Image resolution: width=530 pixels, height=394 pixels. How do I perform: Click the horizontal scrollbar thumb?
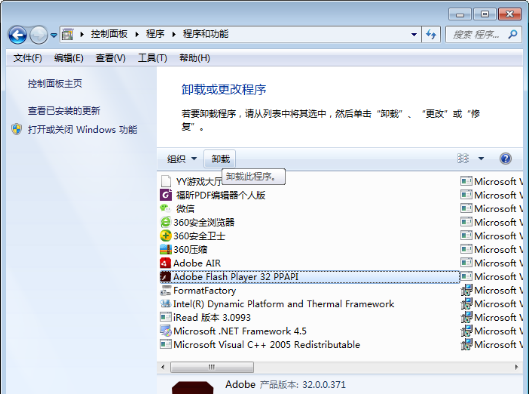(212, 367)
